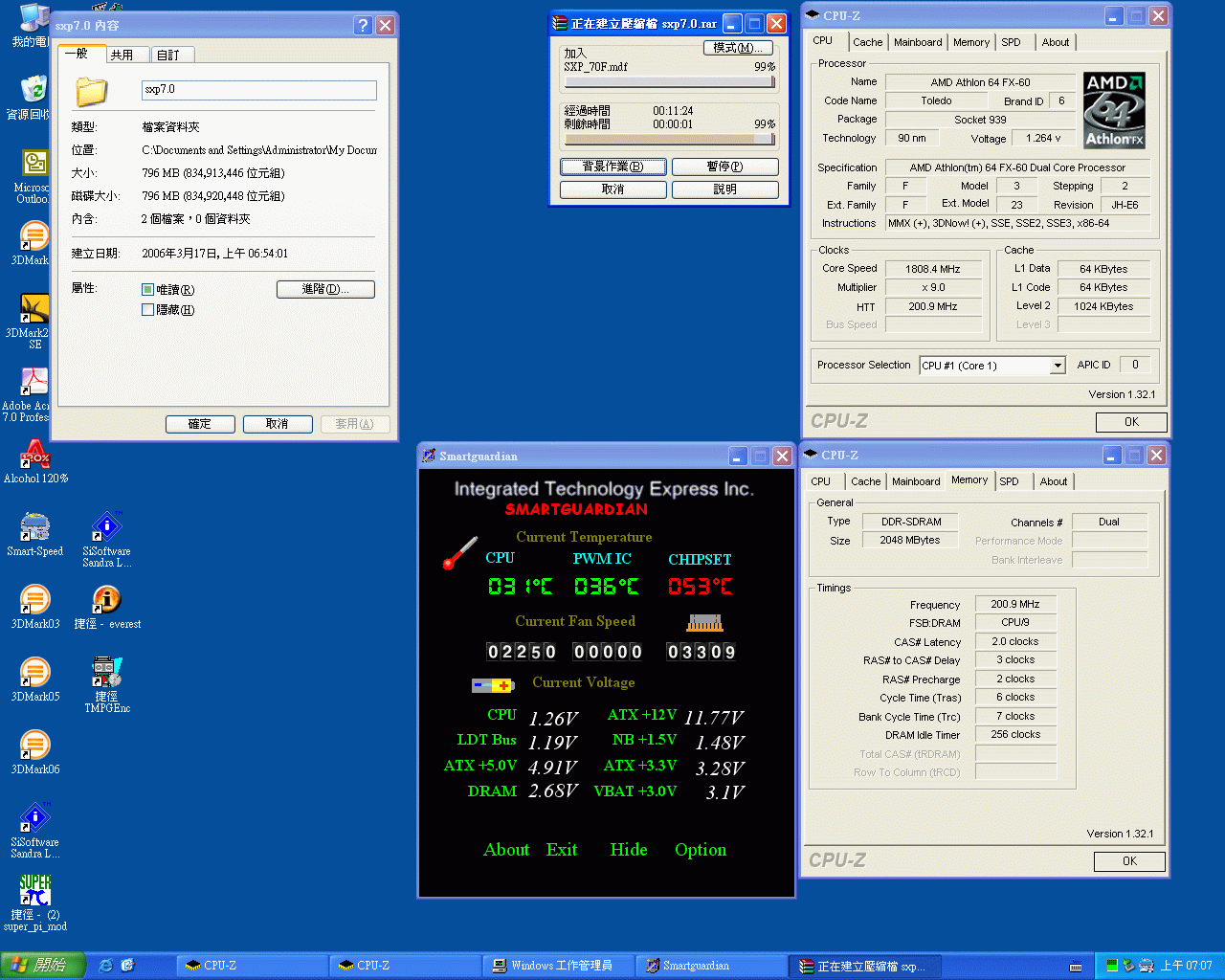Click 取消 cancel in properties dialog

click(278, 424)
